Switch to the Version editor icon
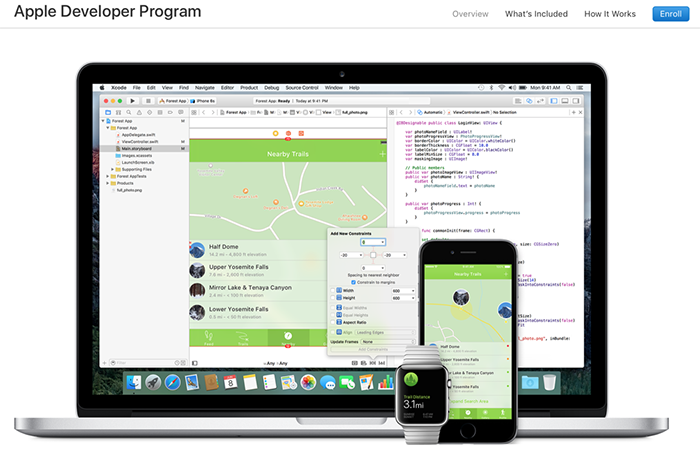 click(540, 101)
